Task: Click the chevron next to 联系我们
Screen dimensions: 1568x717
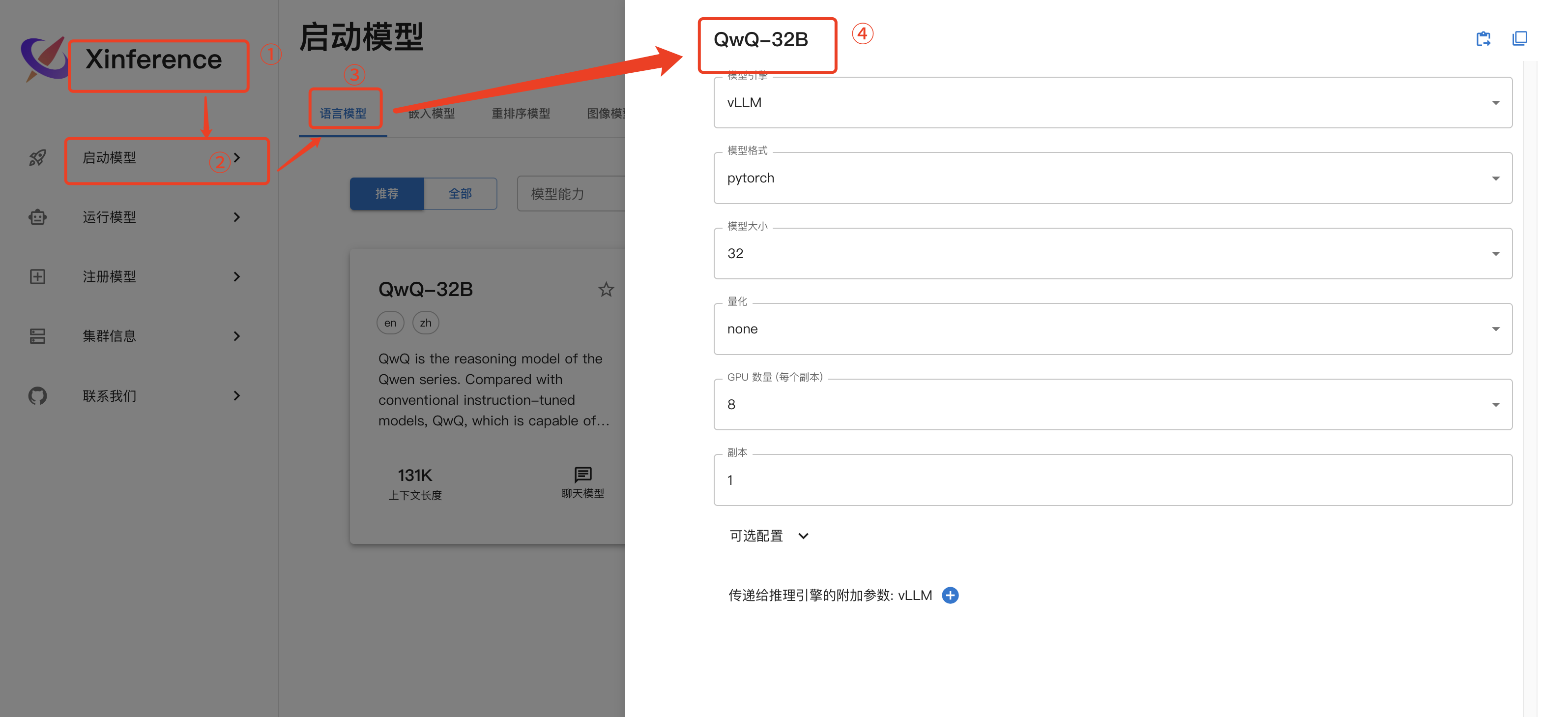Action: click(x=237, y=396)
